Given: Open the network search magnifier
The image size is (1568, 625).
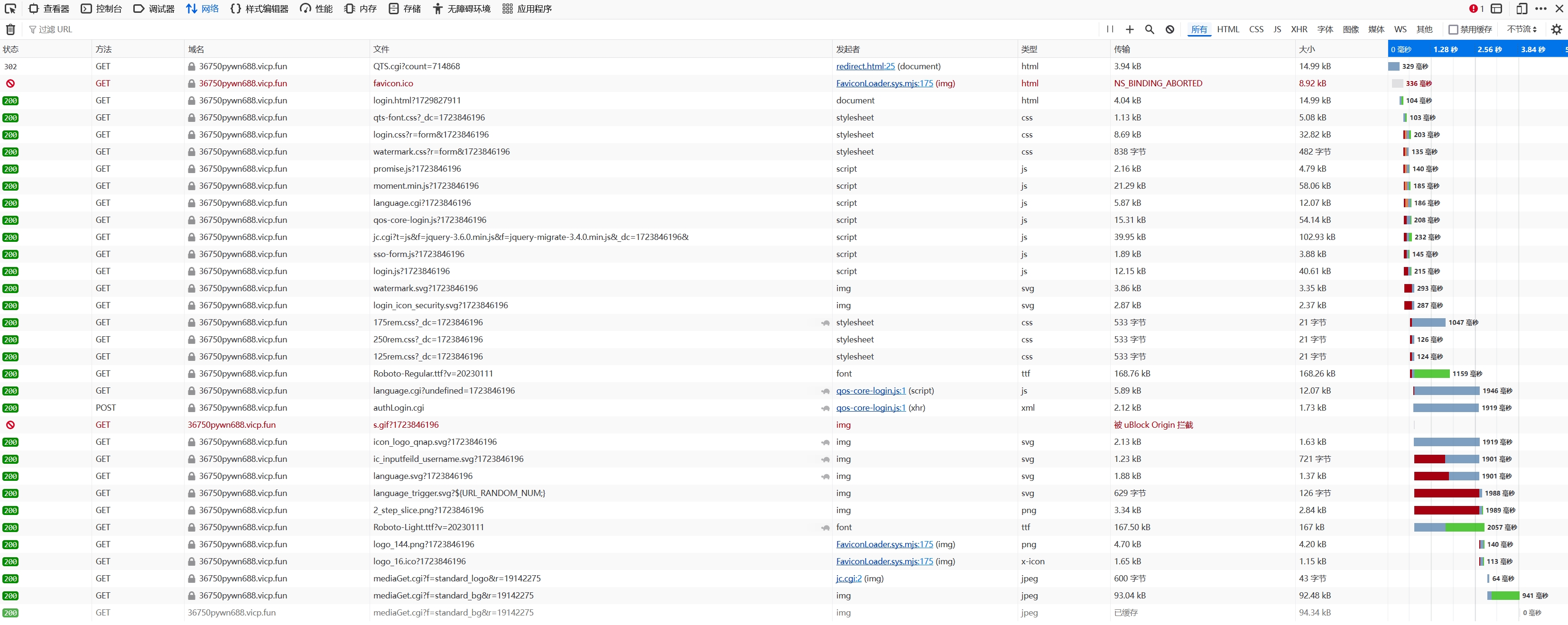Looking at the screenshot, I should click(x=1149, y=29).
